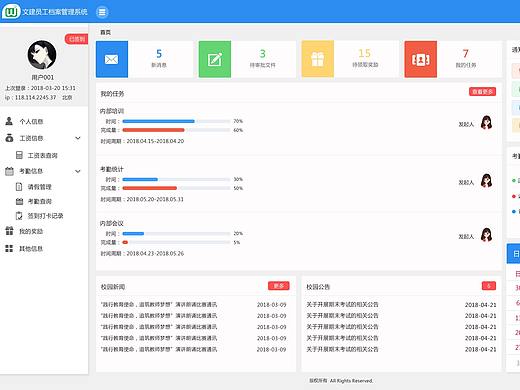The height and width of the screenshot is (390, 520).
Task: Click 考勤统计 blue time progress bar
Action: coord(140,179)
